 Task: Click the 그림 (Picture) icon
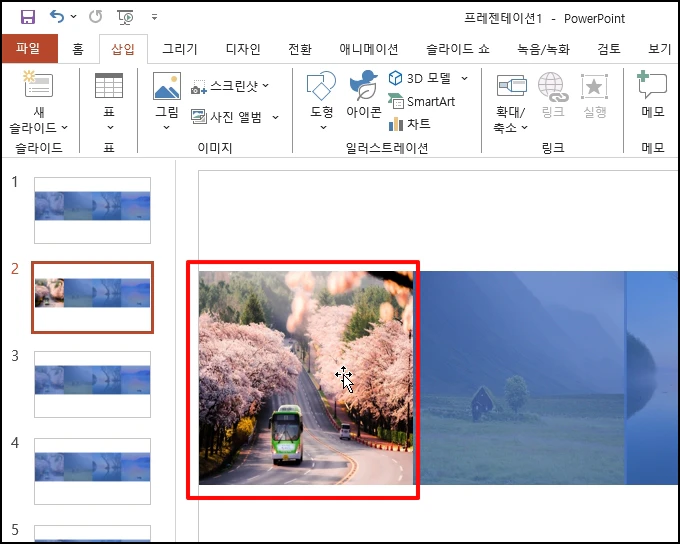coord(167,85)
